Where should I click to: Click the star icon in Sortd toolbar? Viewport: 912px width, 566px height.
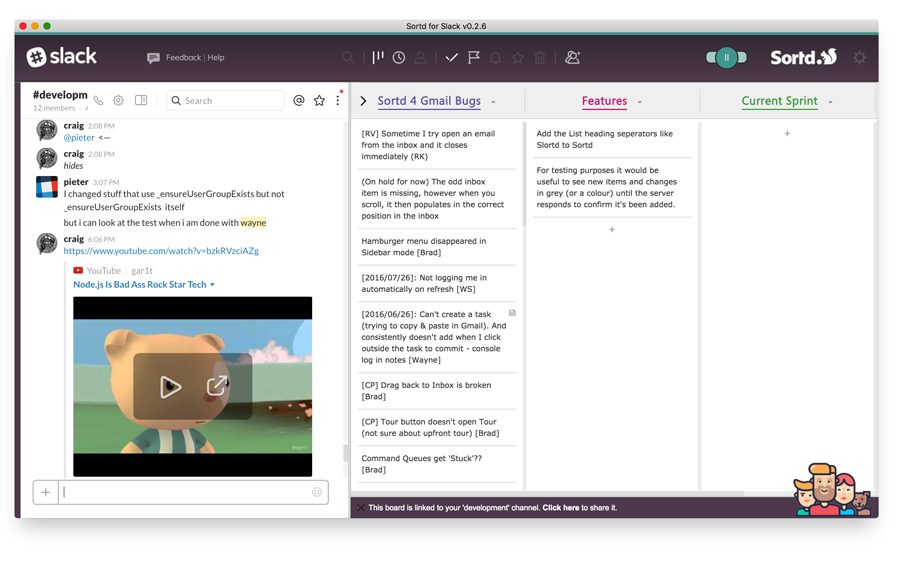coord(517,58)
